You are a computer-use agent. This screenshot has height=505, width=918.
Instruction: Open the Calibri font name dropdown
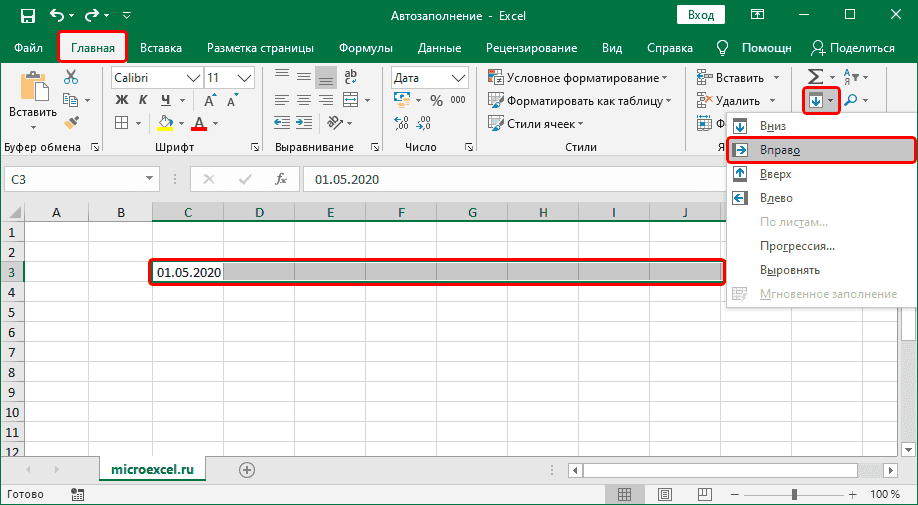(192, 77)
